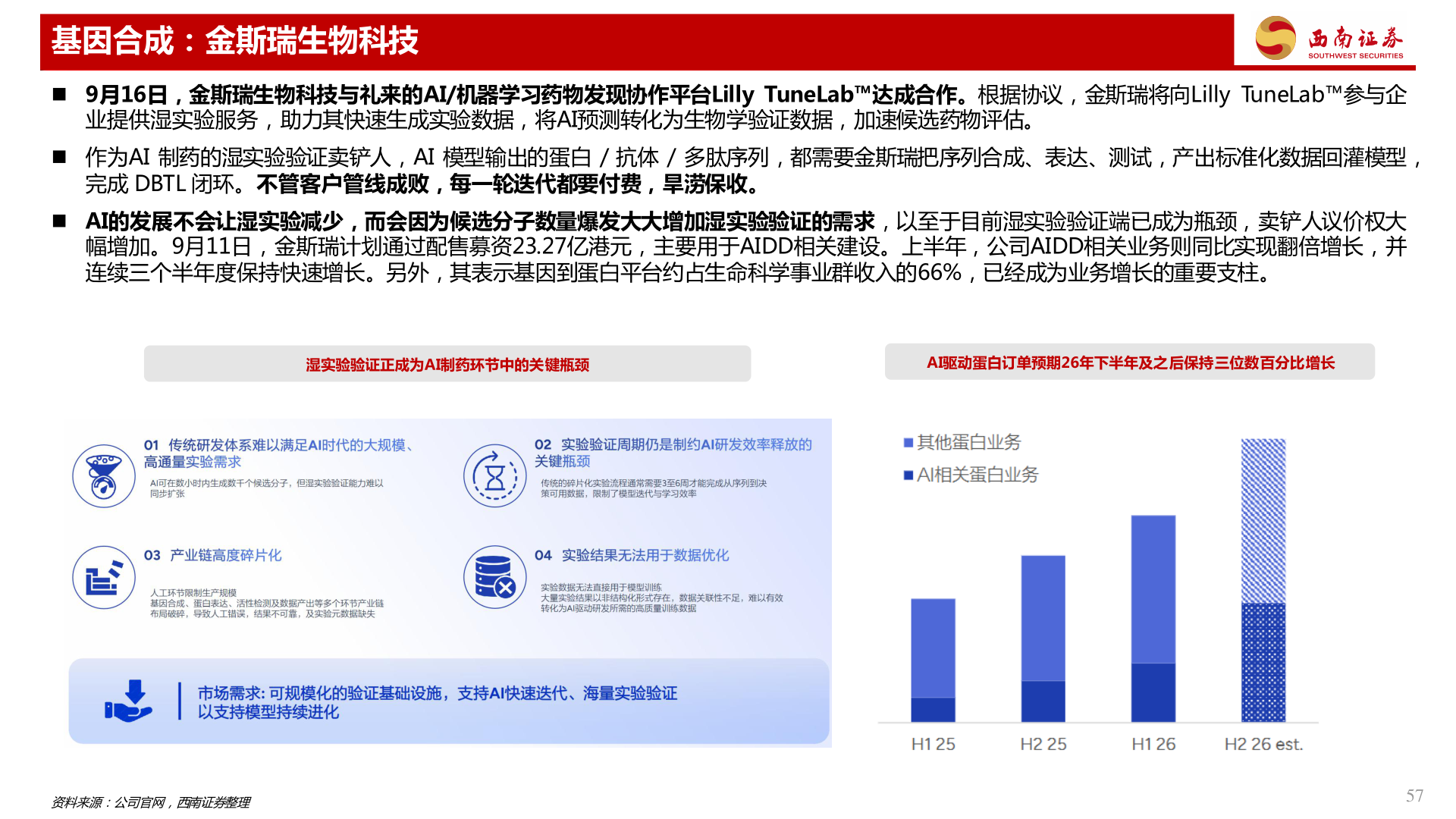The width and height of the screenshot is (1456, 819).
Task: Click the hand download icon in market demand banner
Action: click(x=129, y=701)
